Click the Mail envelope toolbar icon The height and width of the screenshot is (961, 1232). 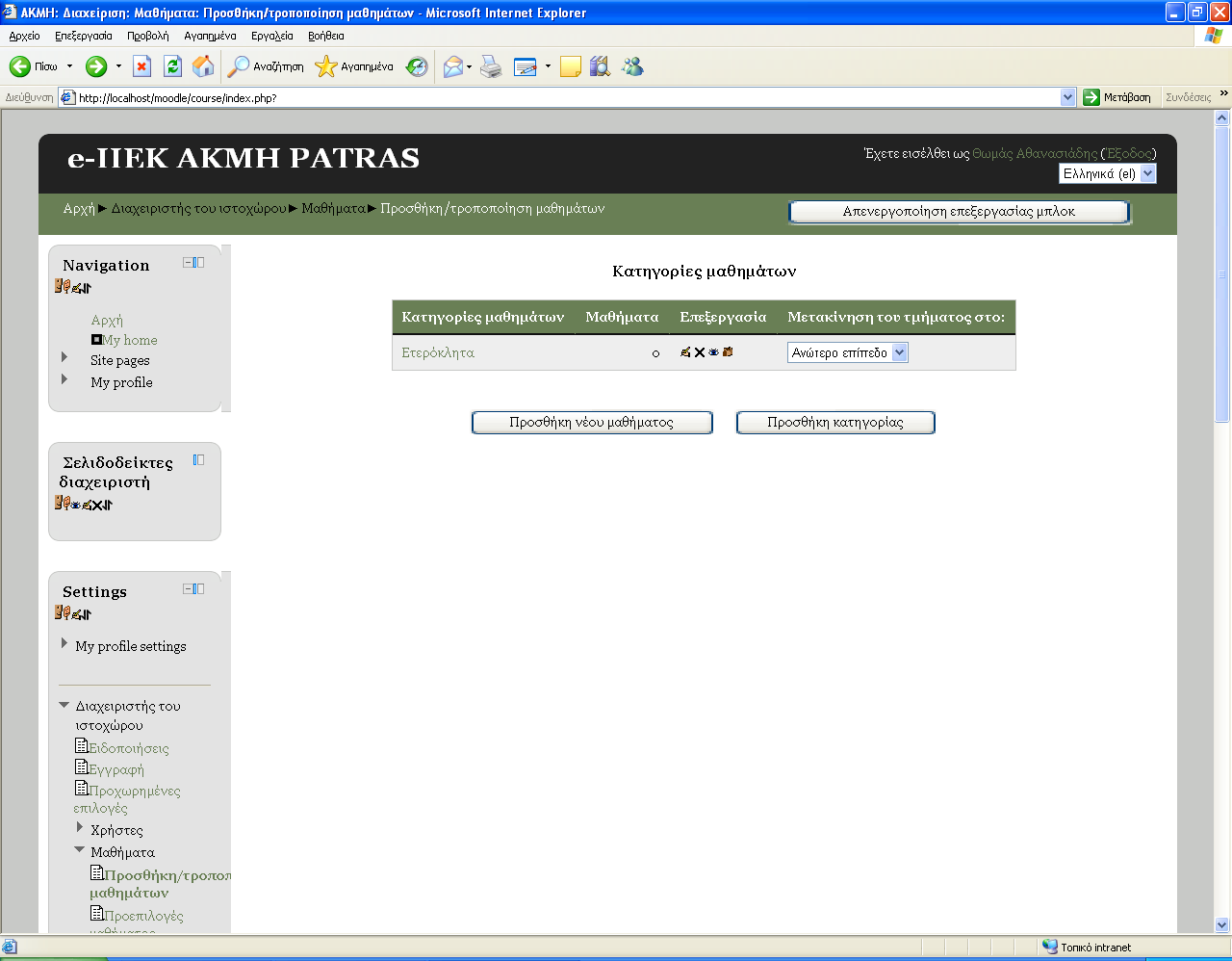(x=452, y=66)
